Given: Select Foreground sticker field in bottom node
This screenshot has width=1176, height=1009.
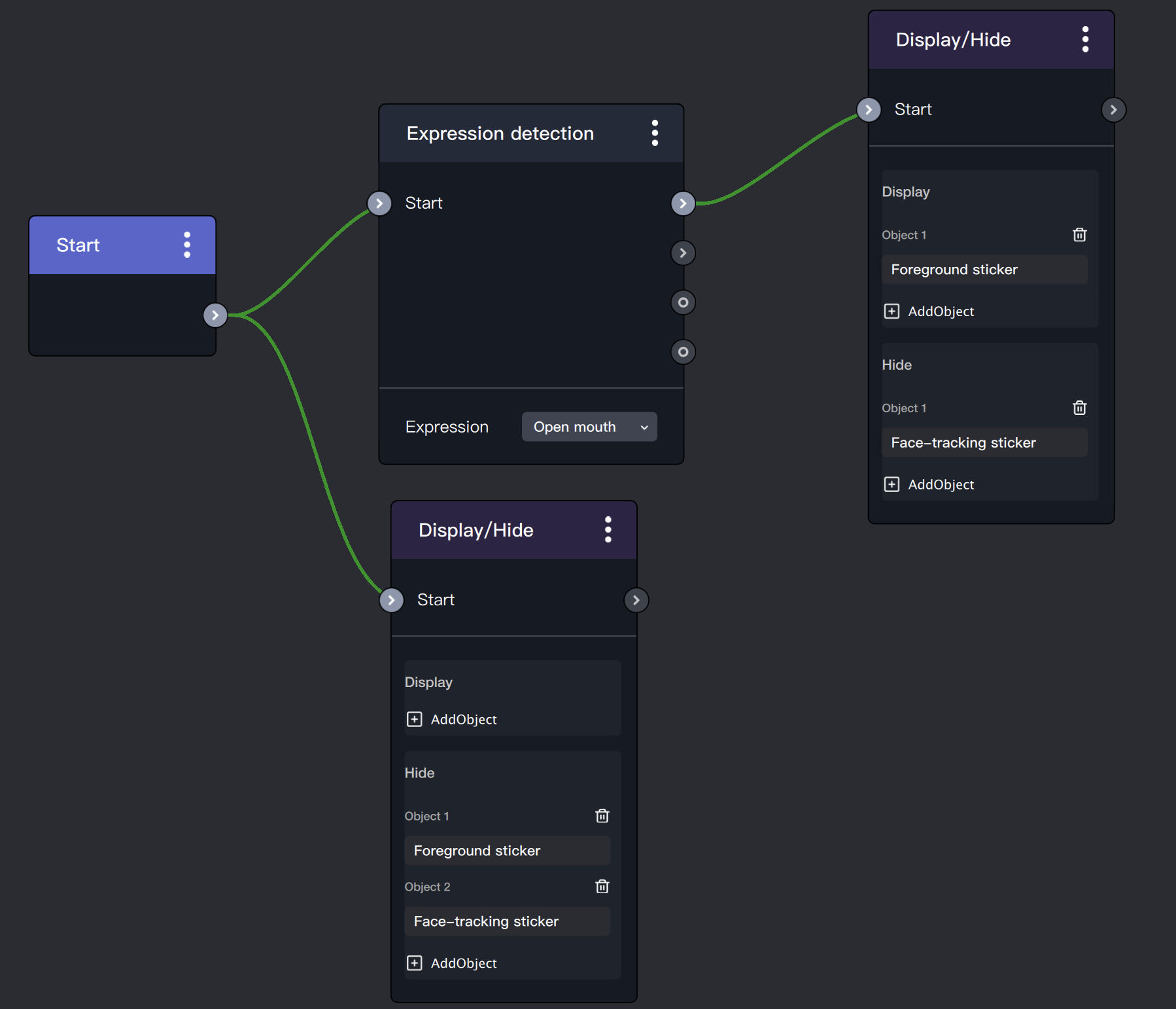Looking at the screenshot, I should pyautogui.click(x=507, y=851).
